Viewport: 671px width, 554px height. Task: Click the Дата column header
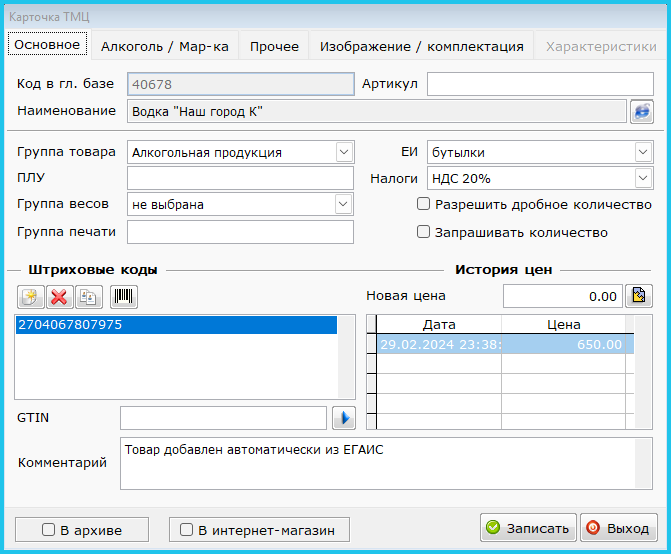[x=439, y=324]
